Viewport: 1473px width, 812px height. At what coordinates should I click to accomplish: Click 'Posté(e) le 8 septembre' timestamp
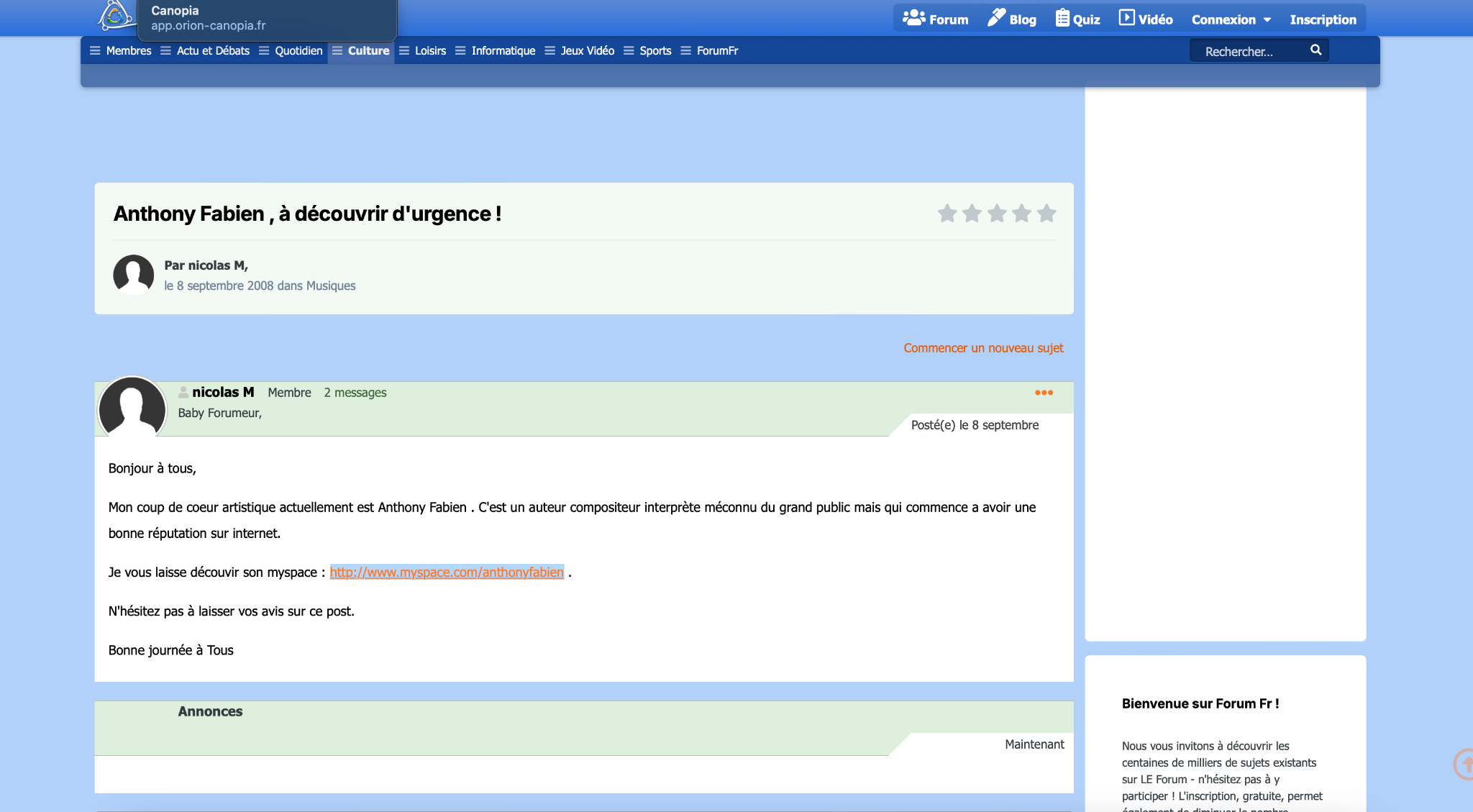975,425
